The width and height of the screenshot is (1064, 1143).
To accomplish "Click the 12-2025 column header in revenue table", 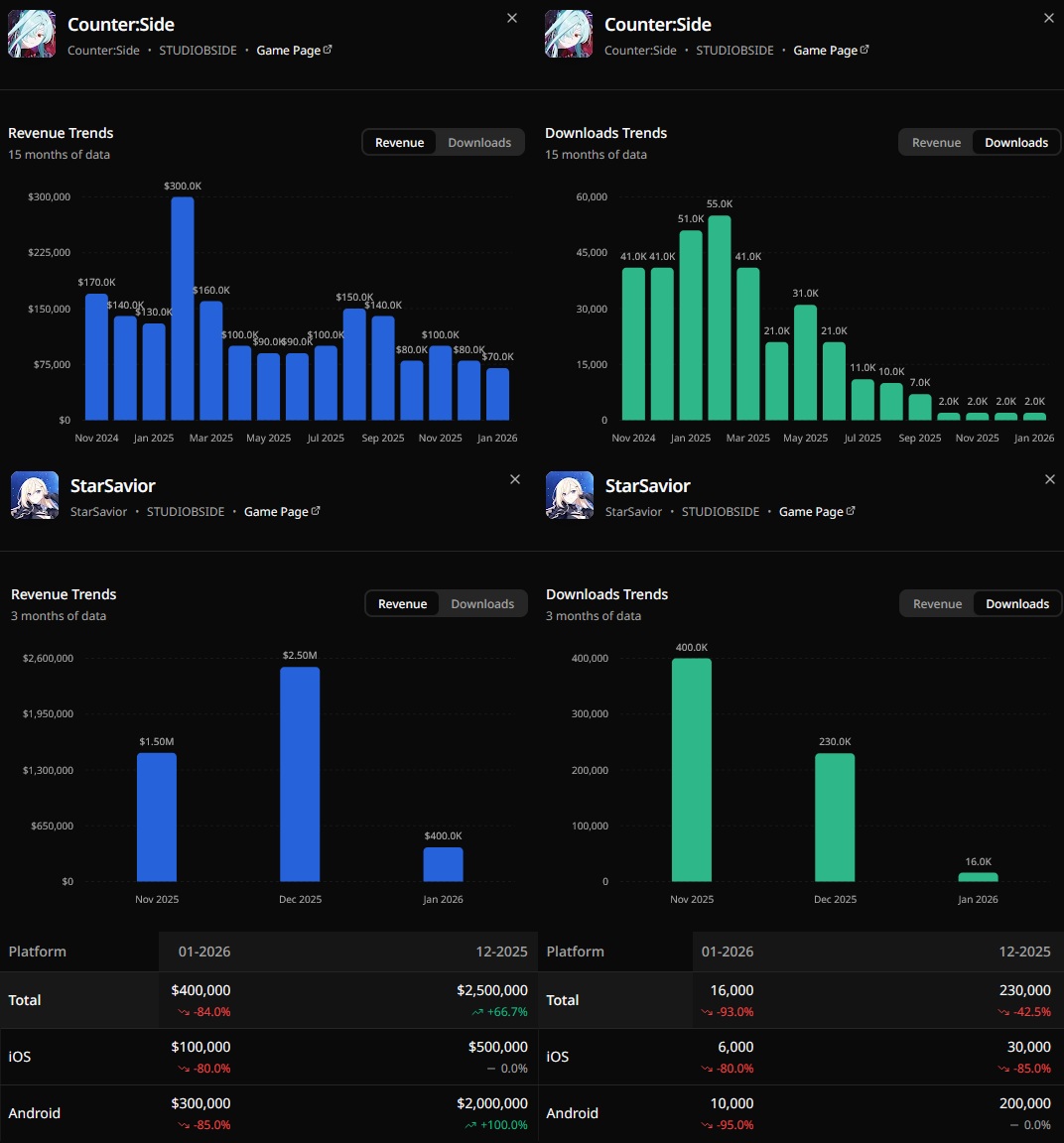I will click(x=502, y=952).
